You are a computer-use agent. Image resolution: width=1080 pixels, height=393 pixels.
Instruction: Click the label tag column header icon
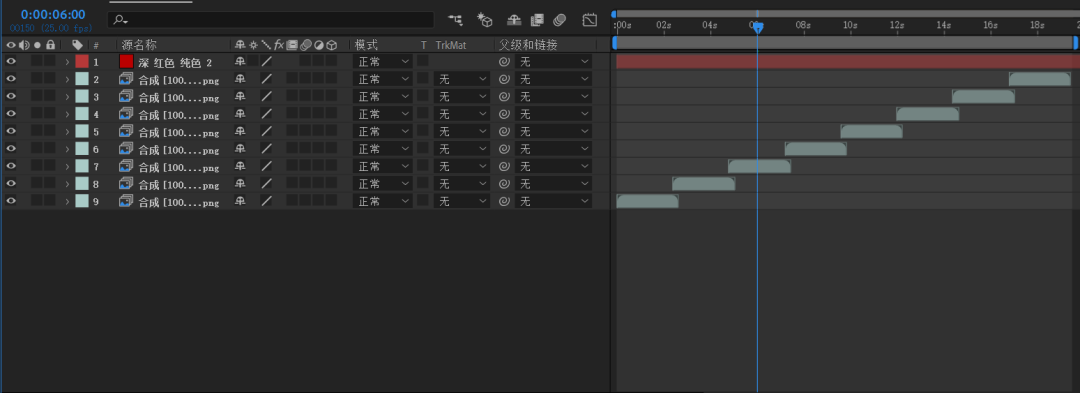(x=77, y=45)
